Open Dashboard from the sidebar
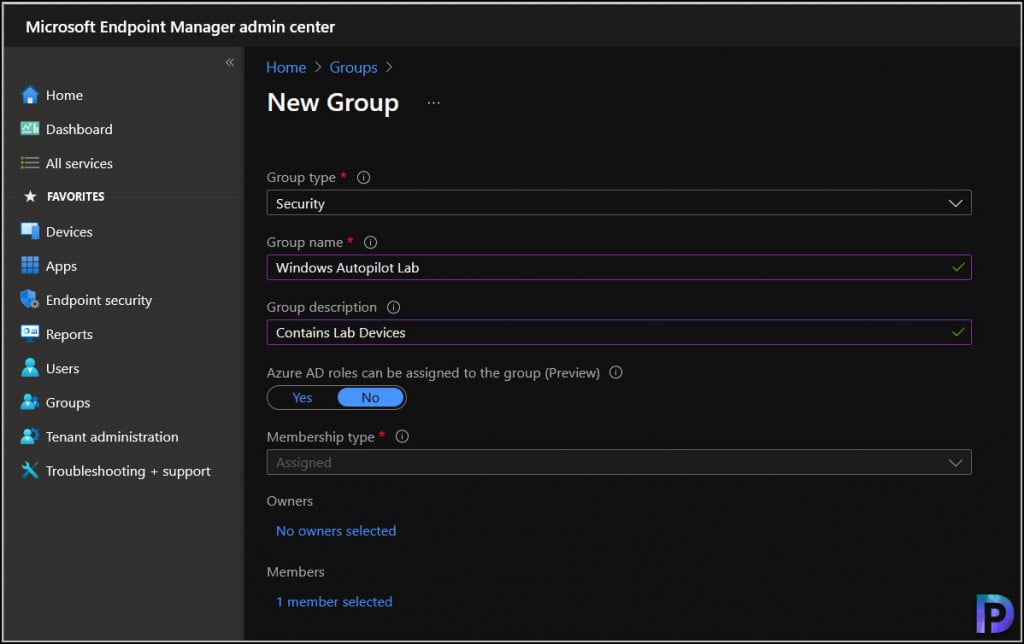Image resolution: width=1024 pixels, height=644 pixels. click(x=79, y=129)
